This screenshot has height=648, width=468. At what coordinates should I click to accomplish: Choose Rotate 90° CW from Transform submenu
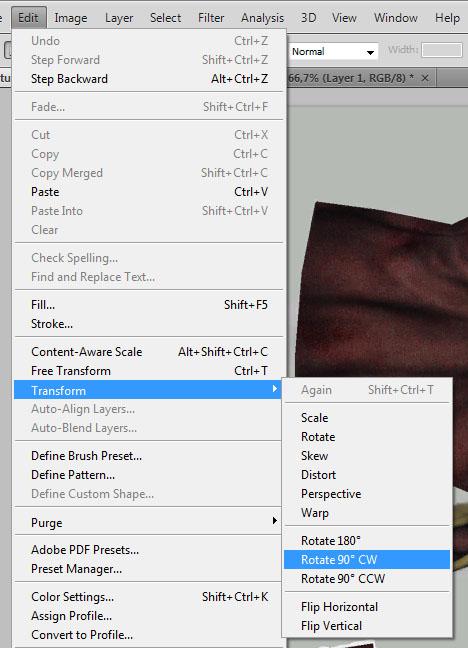tap(367, 560)
